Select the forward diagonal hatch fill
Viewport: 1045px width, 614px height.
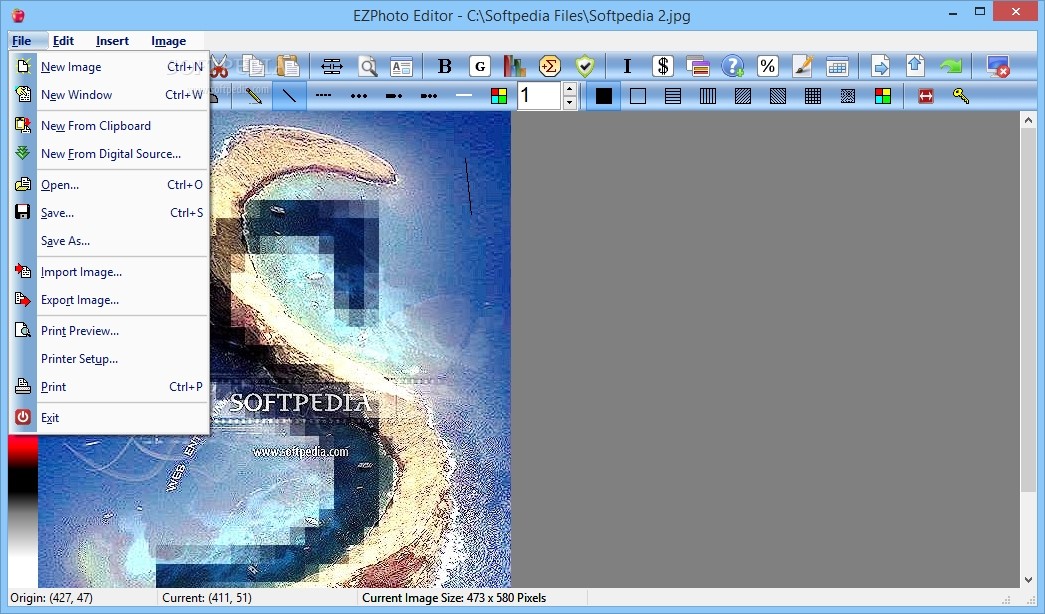pos(743,96)
